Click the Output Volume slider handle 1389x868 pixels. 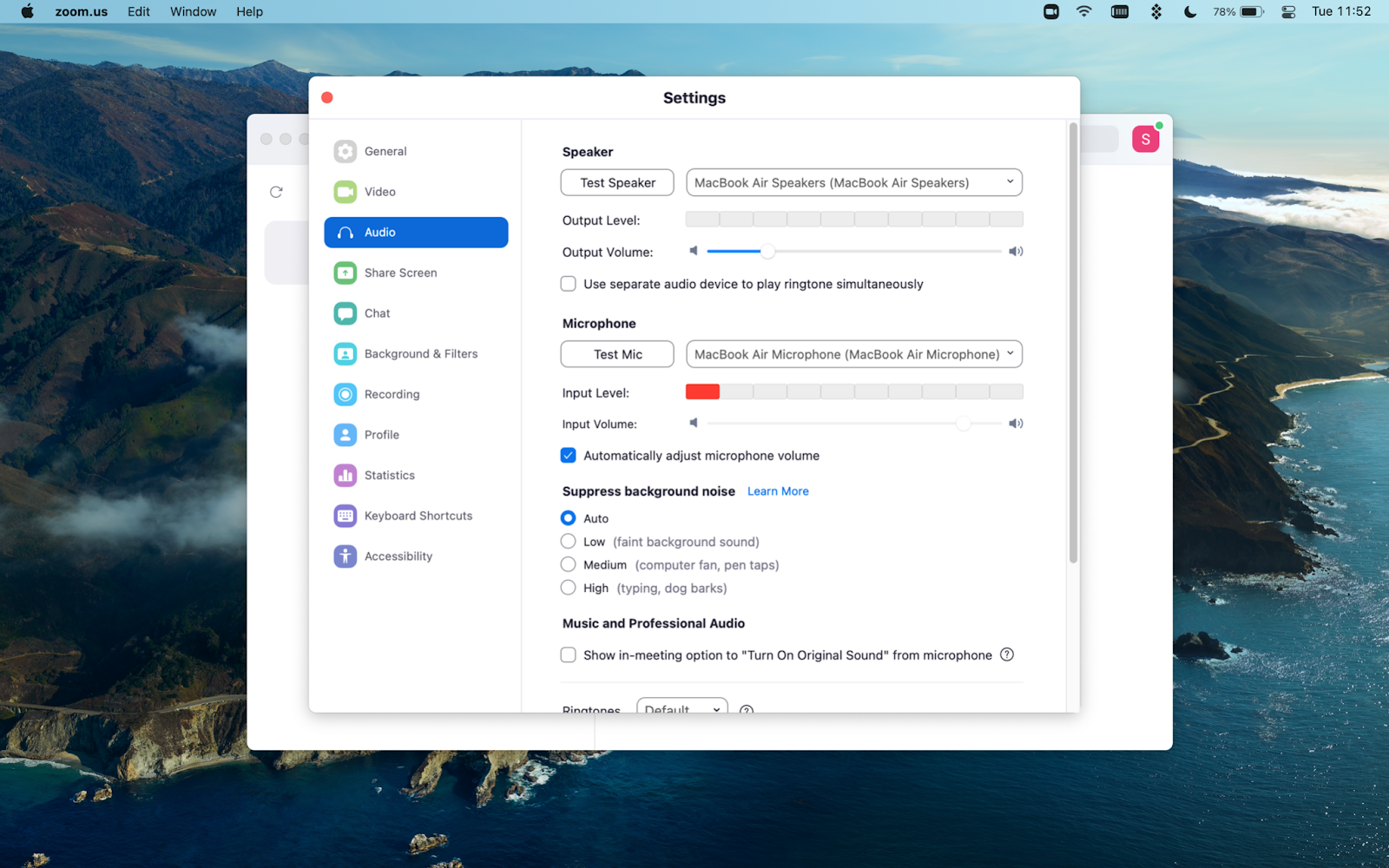pyautogui.click(x=767, y=252)
